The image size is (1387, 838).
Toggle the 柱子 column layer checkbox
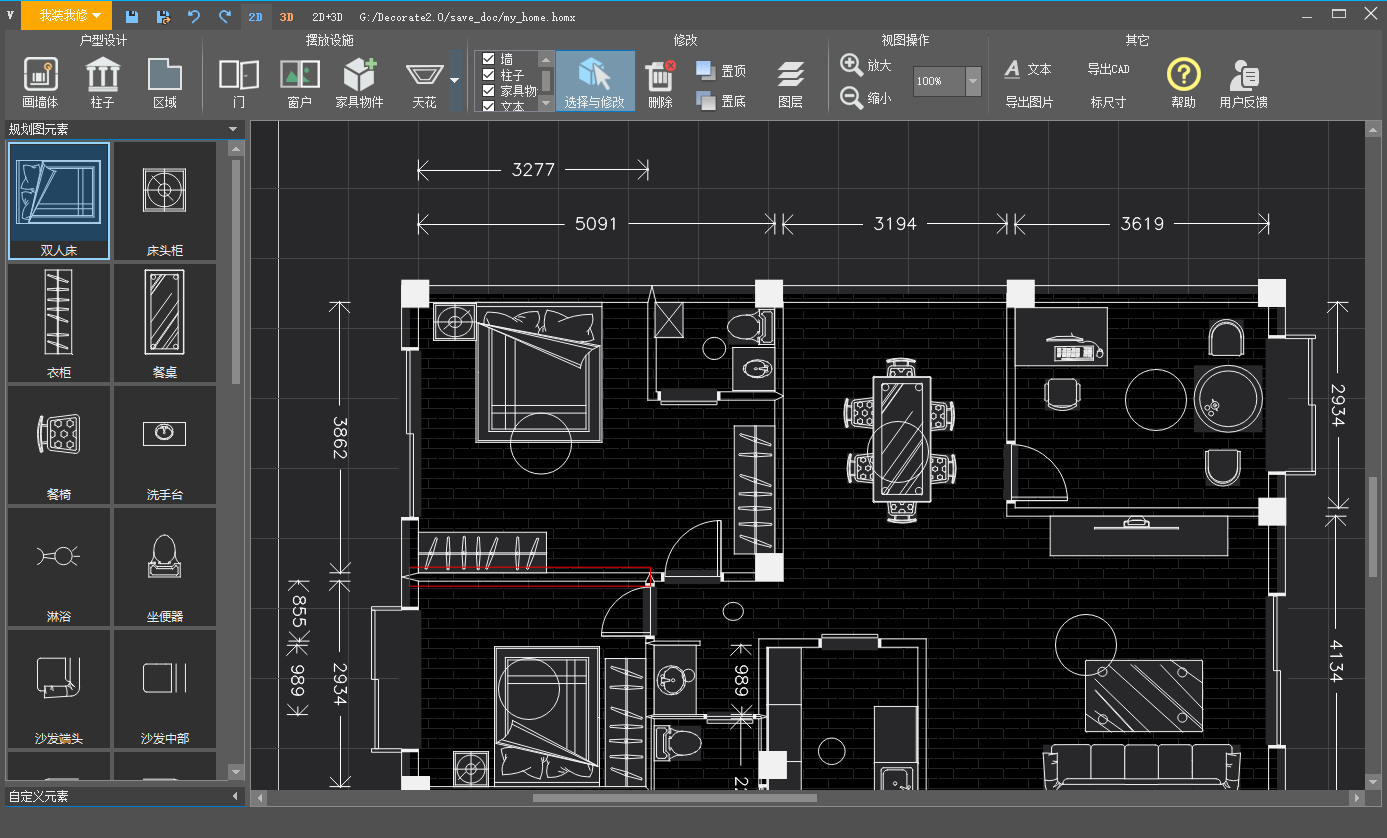489,75
